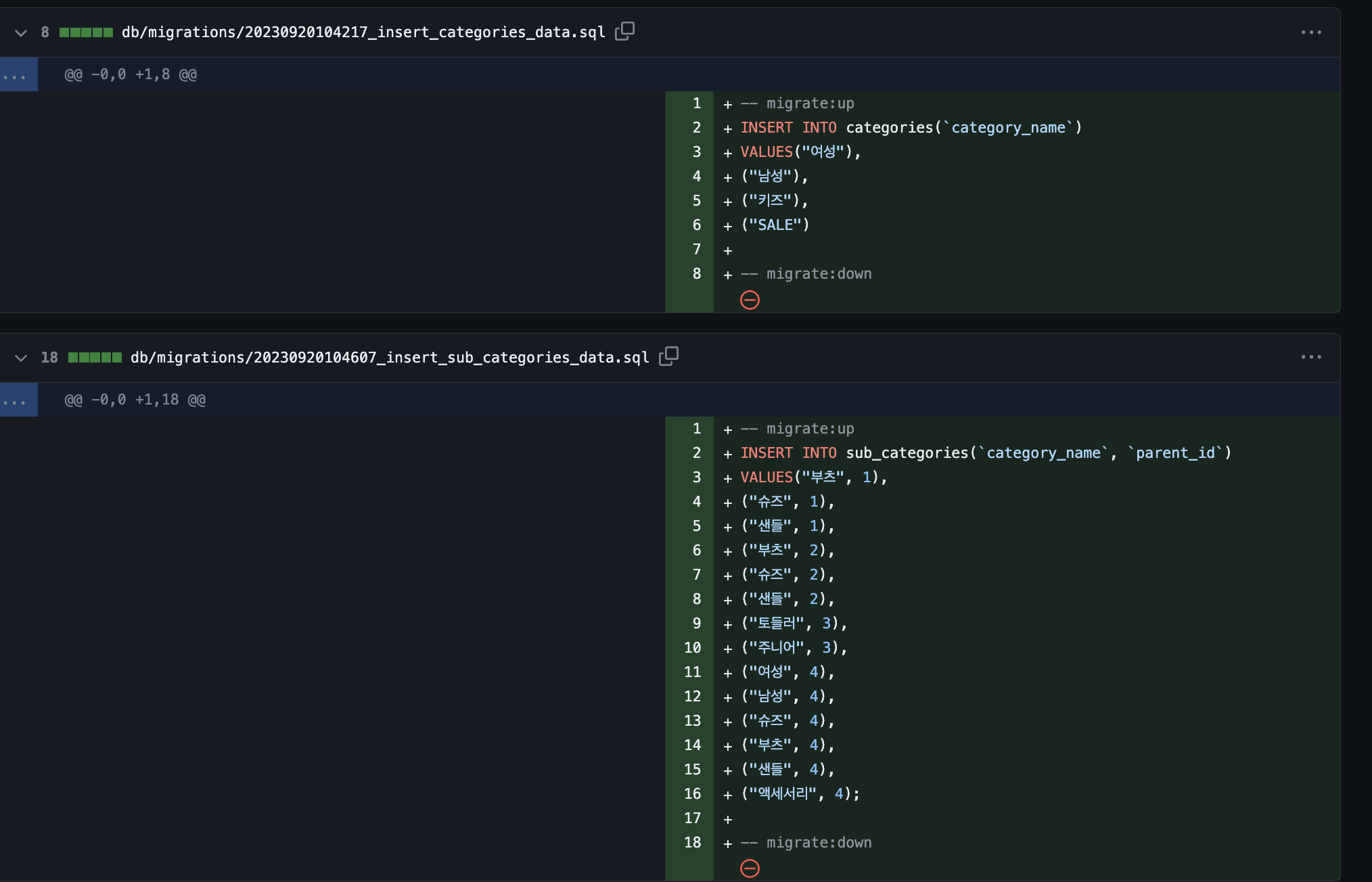This screenshot has width=1372, height=882.
Task: Click hunk header @@ -0,0 +1,8 @@
Action: pyautogui.click(x=131, y=74)
